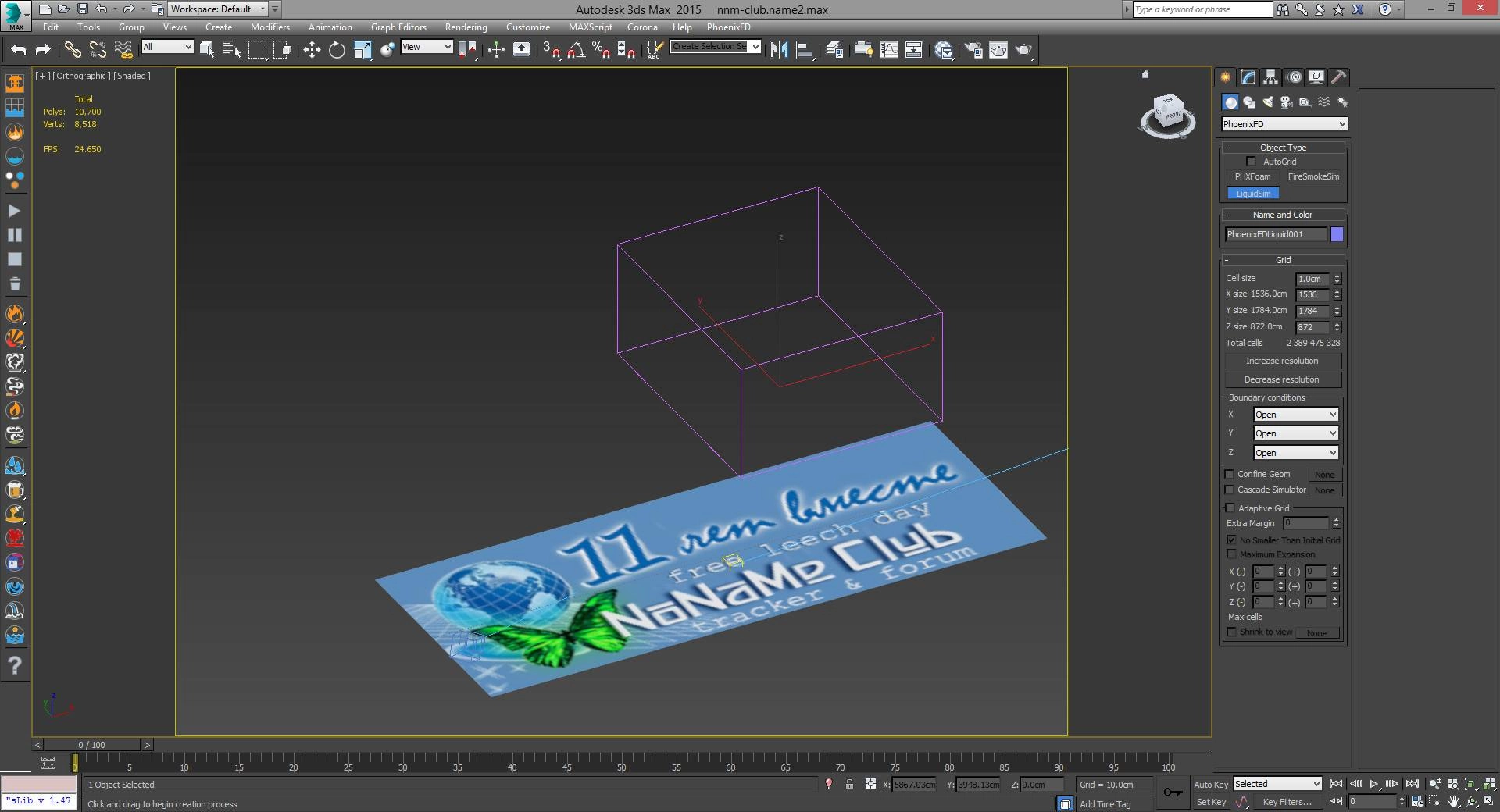Open the Create Selection Set dropdown
This screenshot has height=812, width=1500.
(716, 47)
